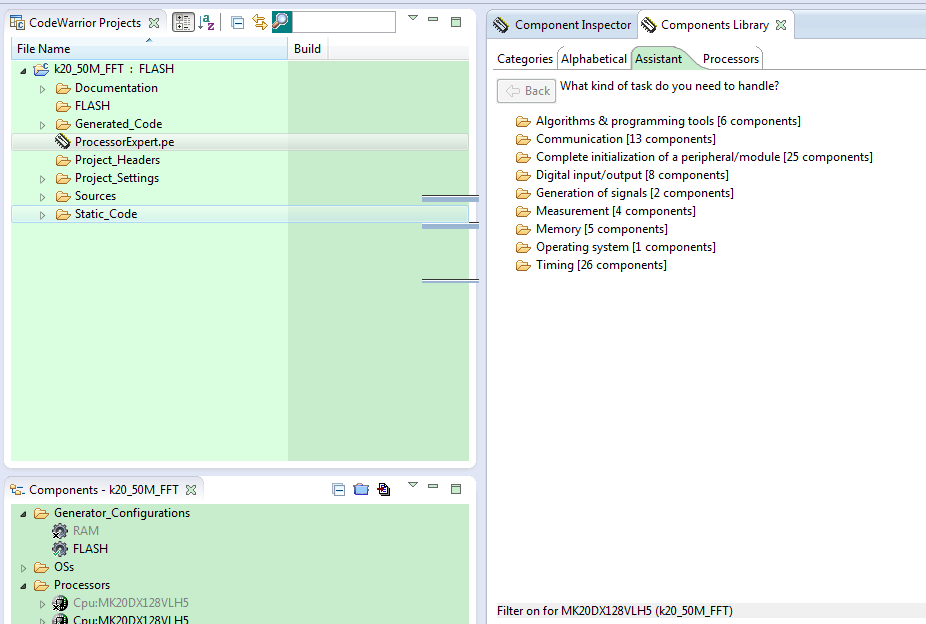Open Digital input/output [8 components] category
Image resolution: width=926 pixels, height=624 pixels.
tap(632, 175)
